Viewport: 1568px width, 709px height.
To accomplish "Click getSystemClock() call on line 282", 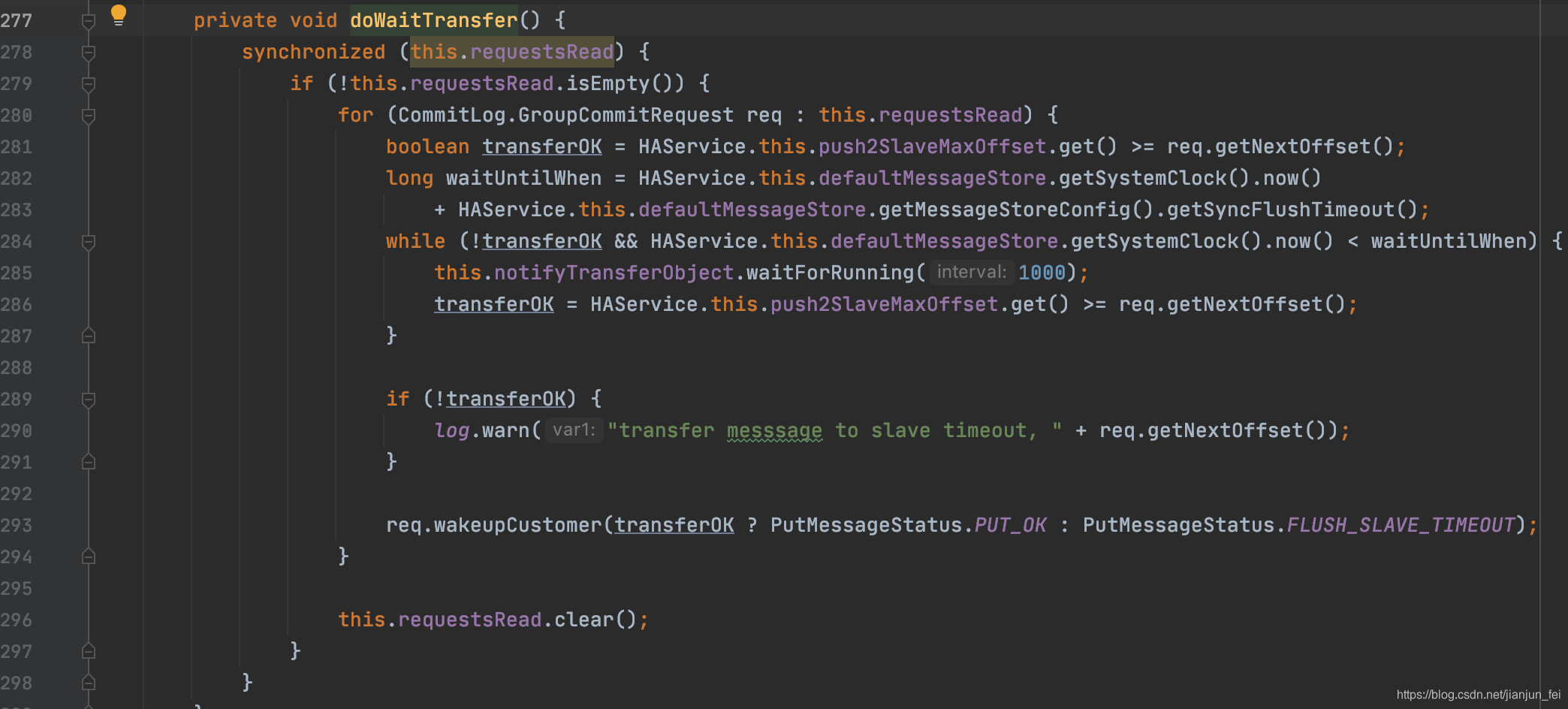I will click(x=1154, y=178).
